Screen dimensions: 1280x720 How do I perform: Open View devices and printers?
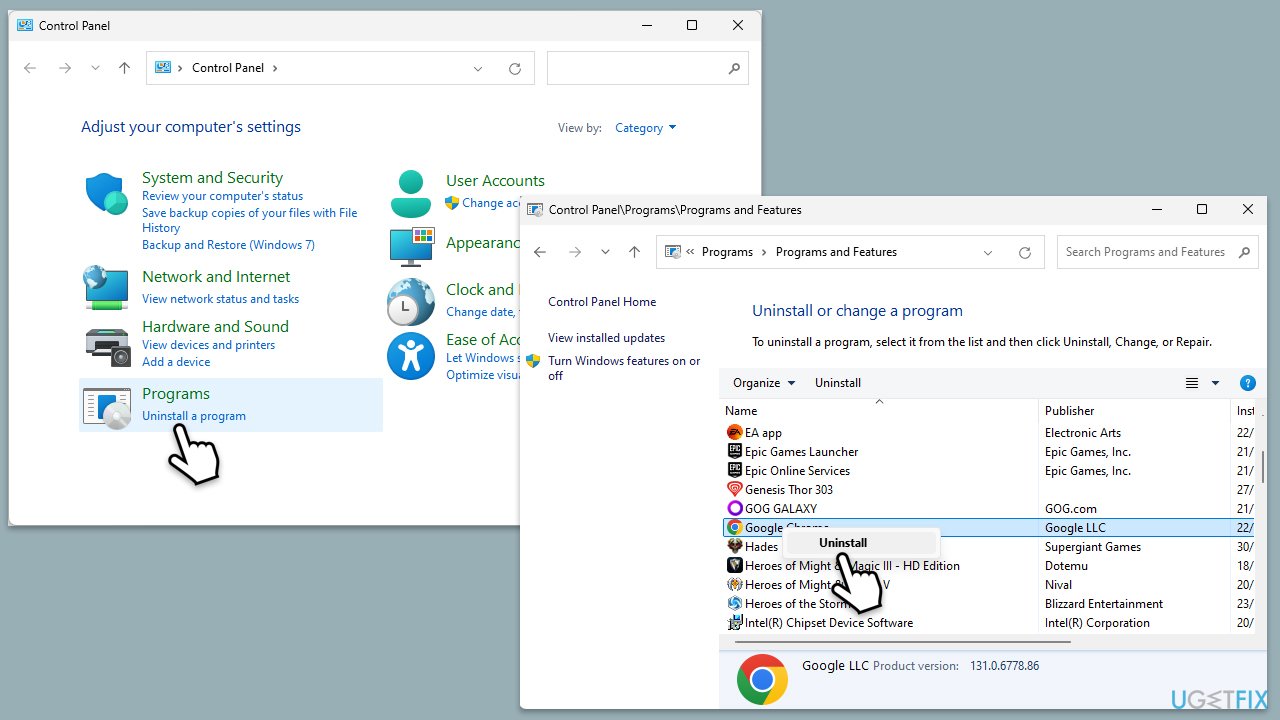208,345
